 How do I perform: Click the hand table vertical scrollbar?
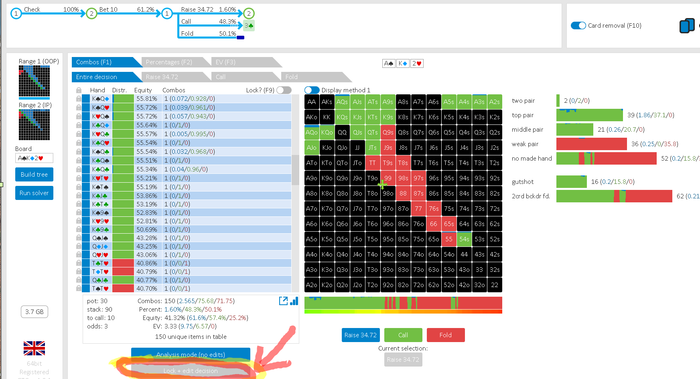coord(295,170)
